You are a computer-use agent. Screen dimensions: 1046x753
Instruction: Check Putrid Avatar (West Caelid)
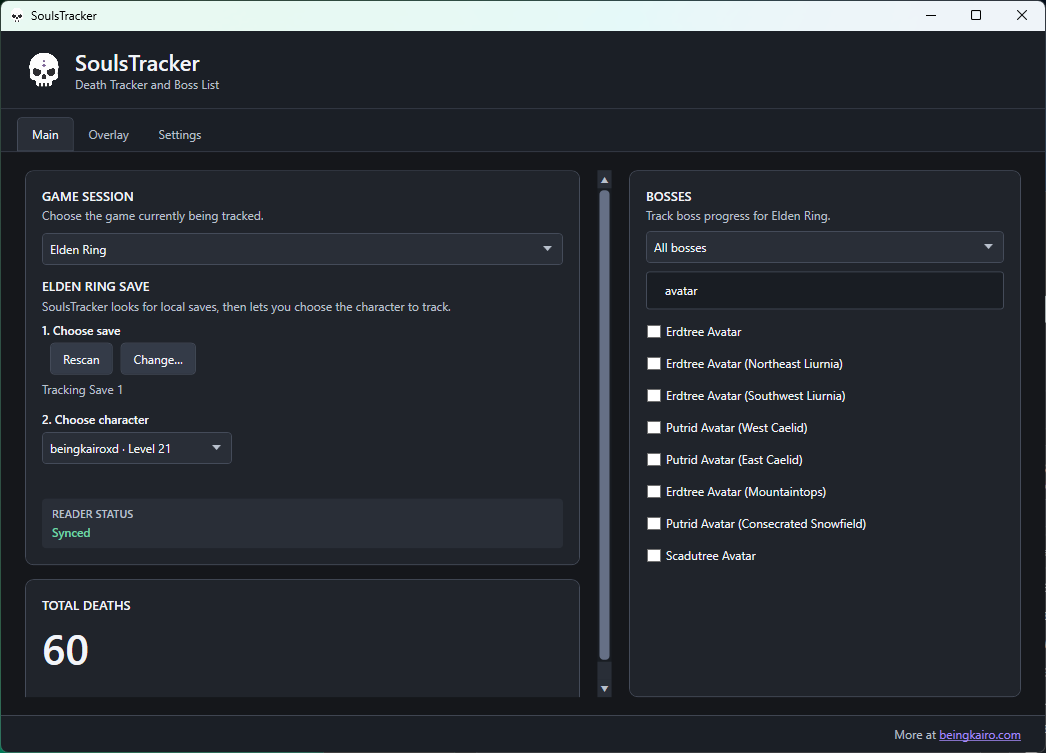point(654,428)
